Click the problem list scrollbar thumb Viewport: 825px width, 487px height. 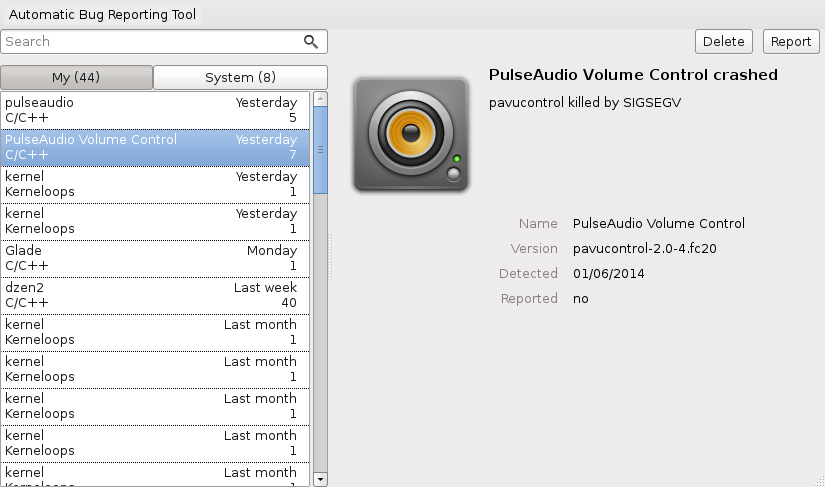click(x=320, y=150)
